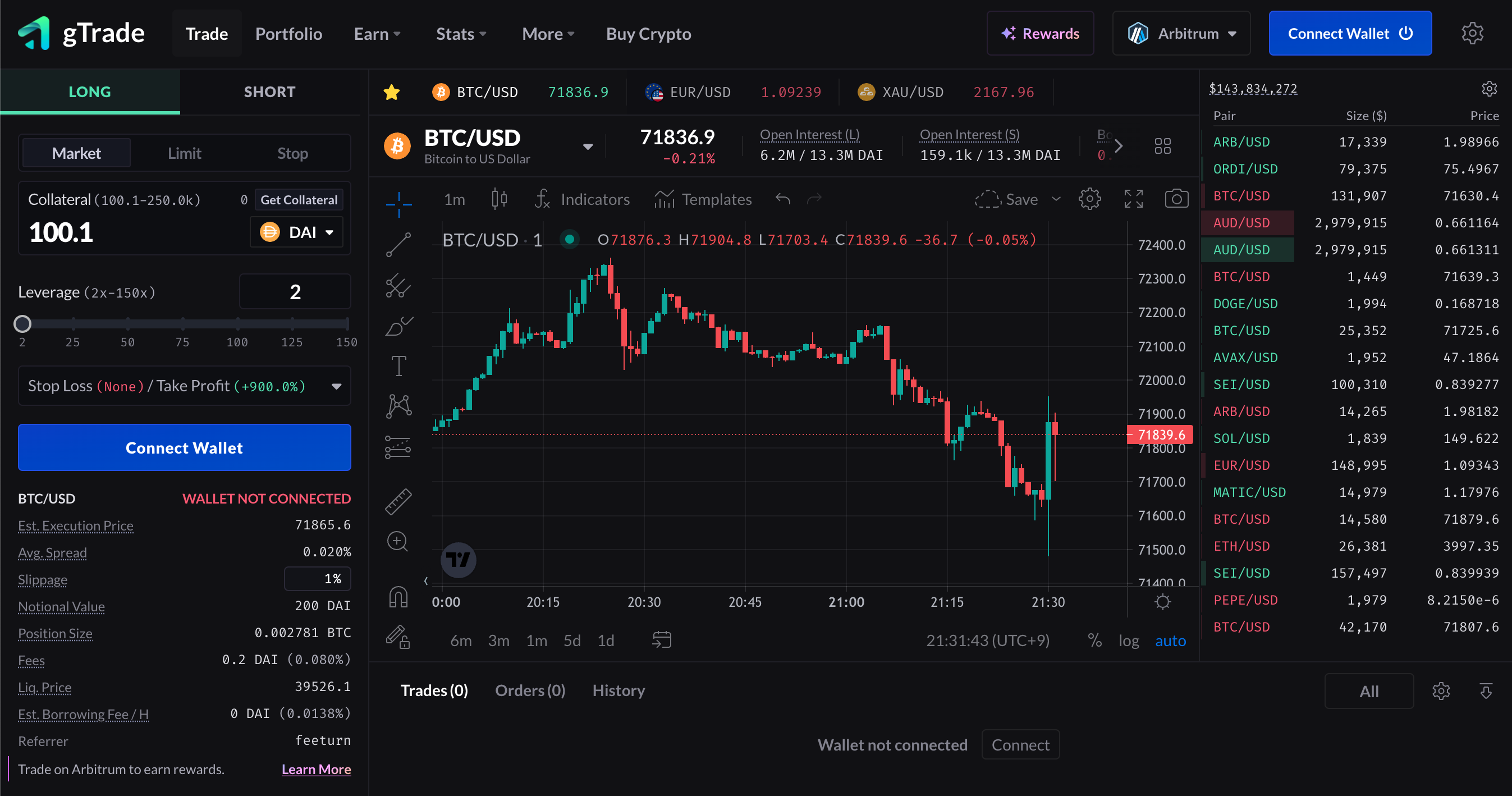Click the Get Collateral button
Screen dimensions: 1512x796
coord(299,200)
